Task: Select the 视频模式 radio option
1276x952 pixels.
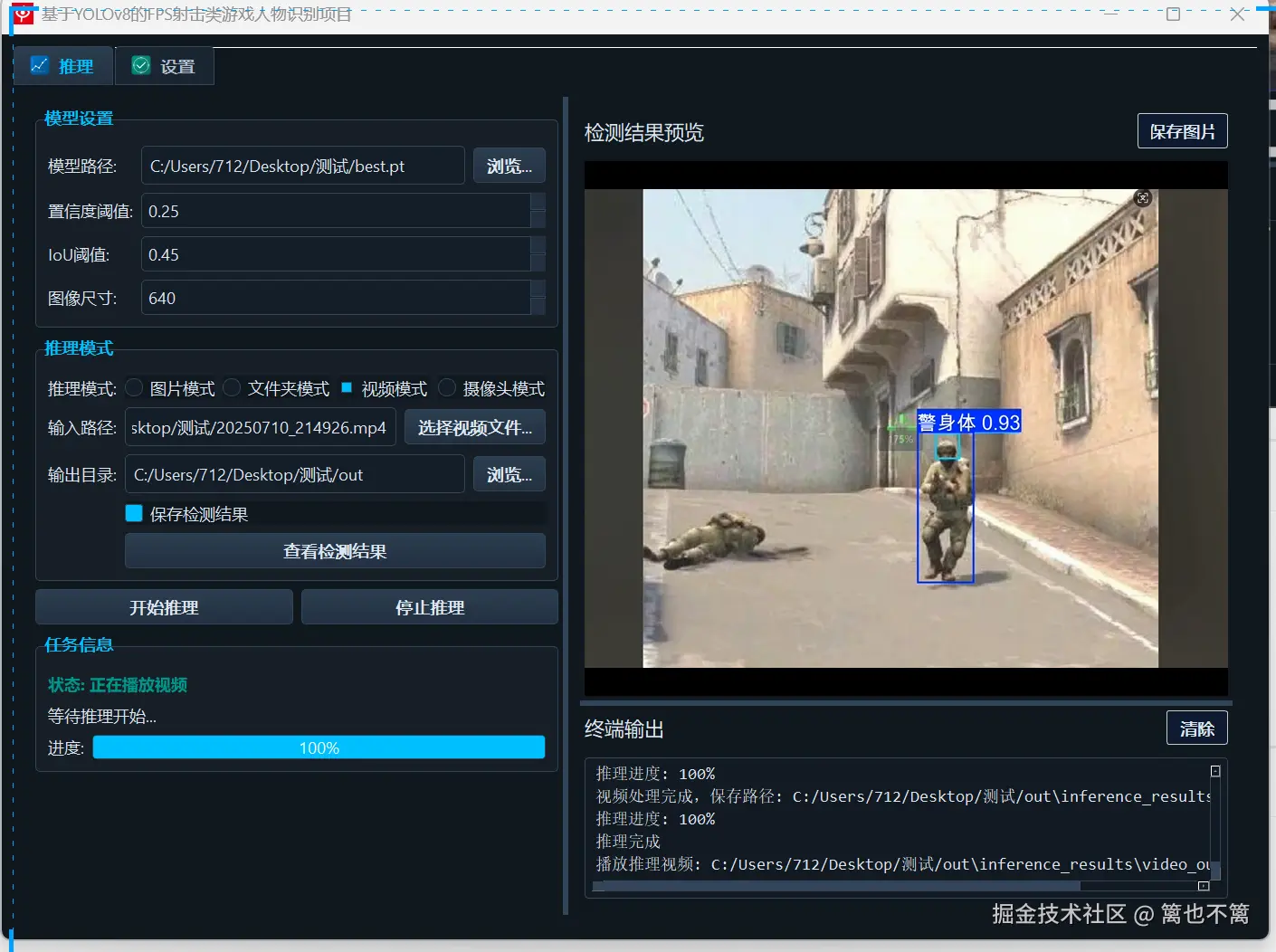Action: click(x=347, y=388)
